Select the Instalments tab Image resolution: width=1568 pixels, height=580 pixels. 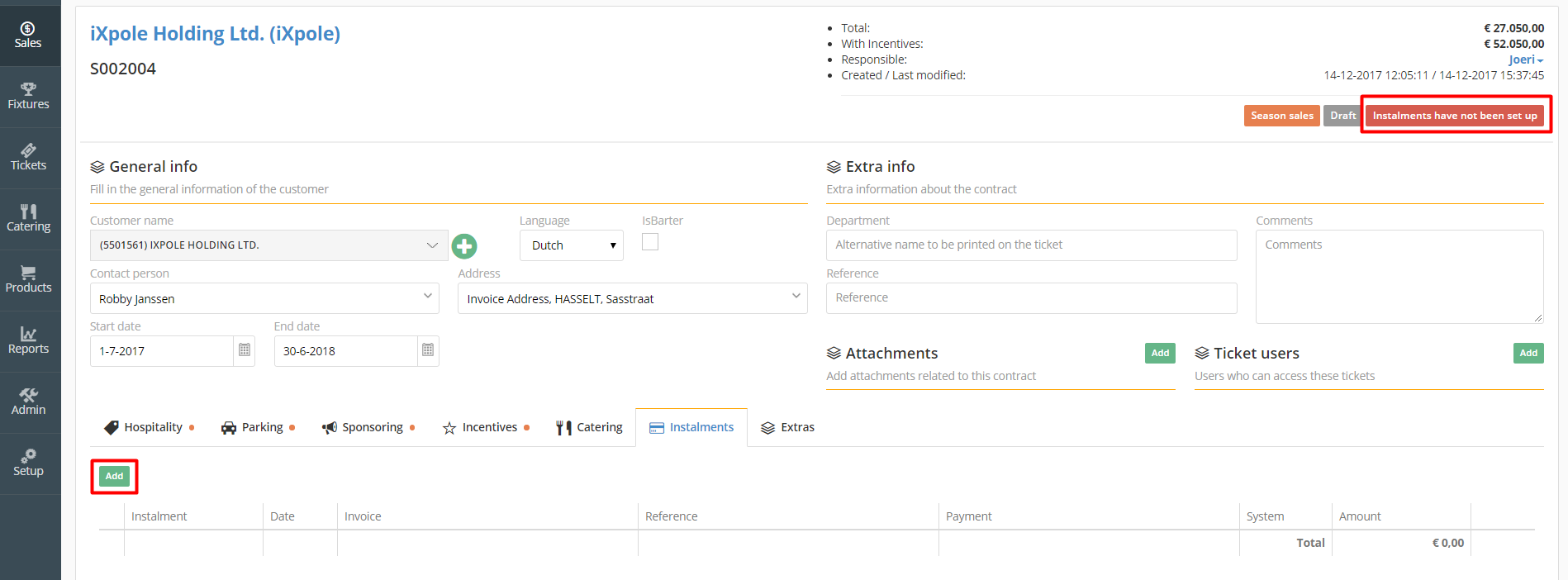[x=691, y=427]
